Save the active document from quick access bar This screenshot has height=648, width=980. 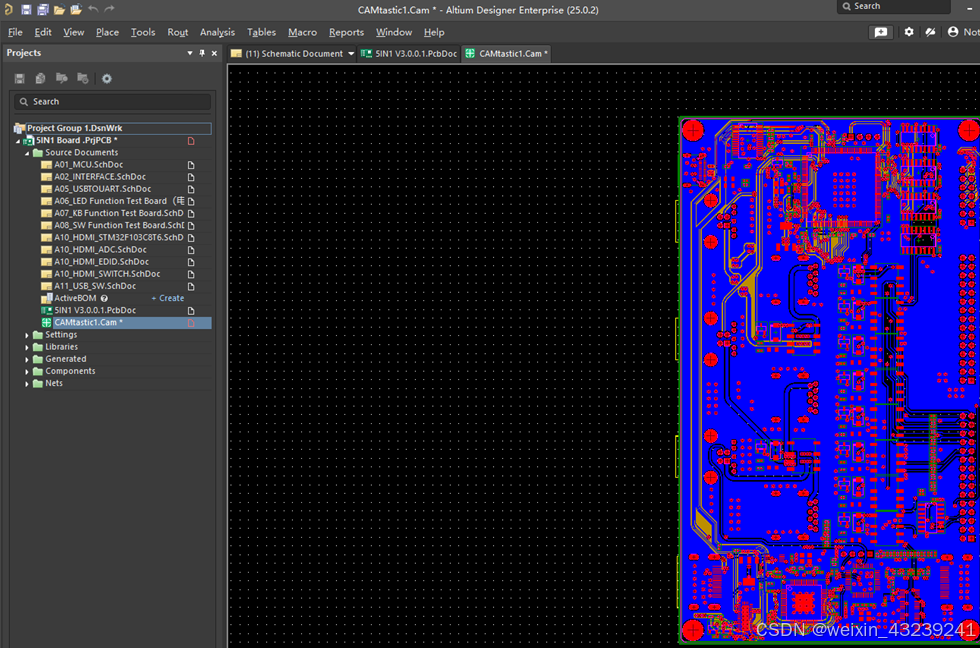point(26,9)
